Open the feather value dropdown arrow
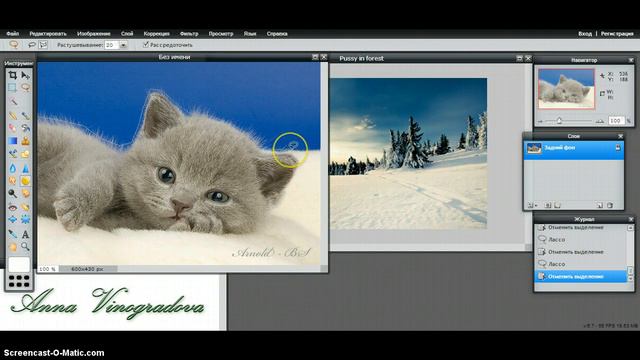This screenshot has width=640, height=360. point(123,45)
